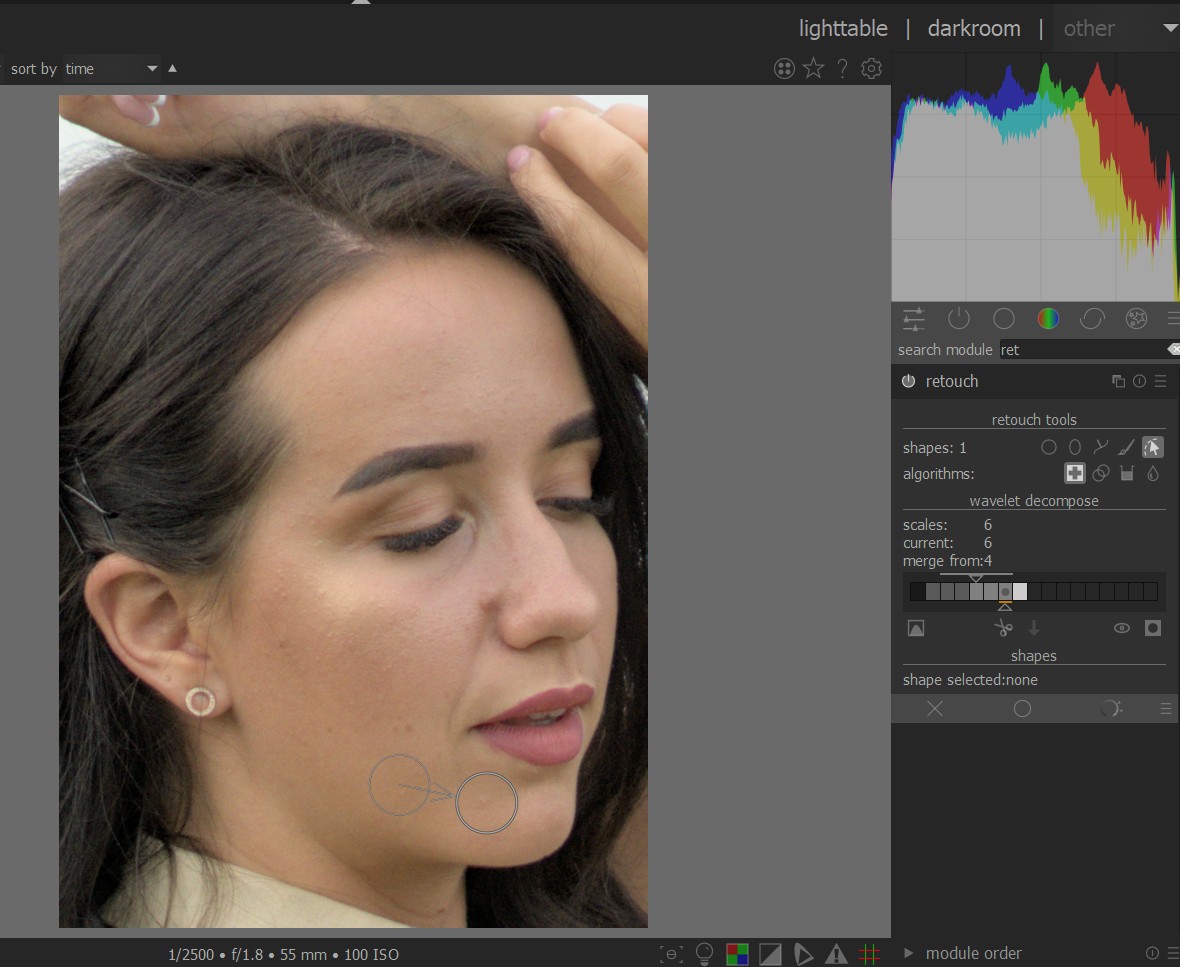Toggle the eye icon to suppress shapes
Screen dimensions: 1180x967
(1121, 628)
